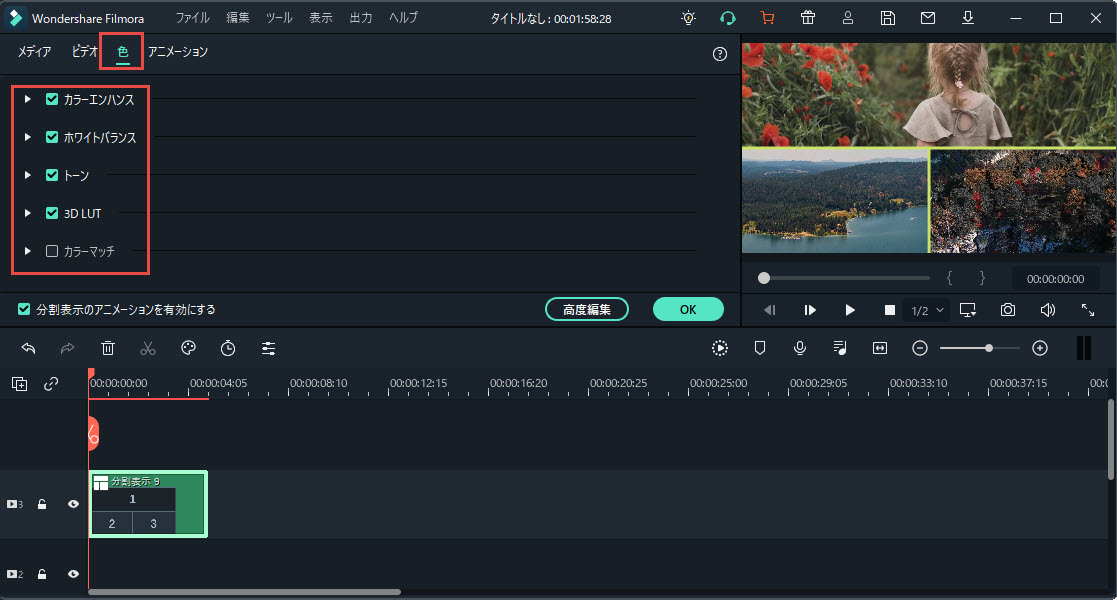The height and width of the screenshot is (600, 1117).
Task: Record voiceover with microphone icon
Action: pyautogui.click(x=800, y=348)
